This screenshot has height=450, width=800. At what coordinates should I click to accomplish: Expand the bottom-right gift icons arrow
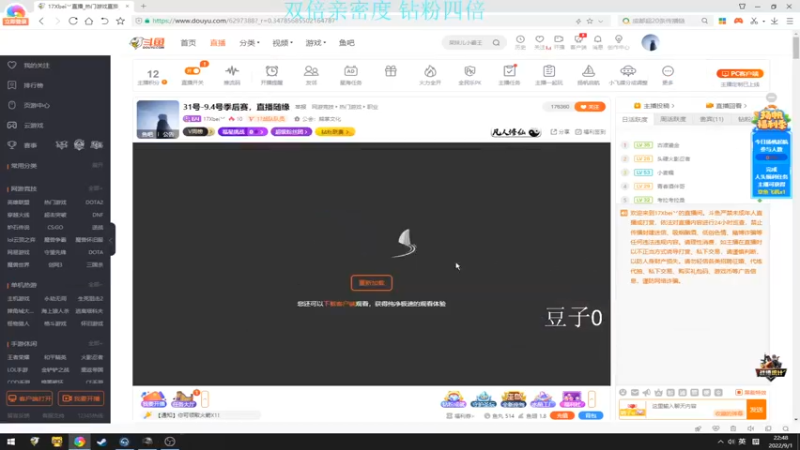(591, 399)
